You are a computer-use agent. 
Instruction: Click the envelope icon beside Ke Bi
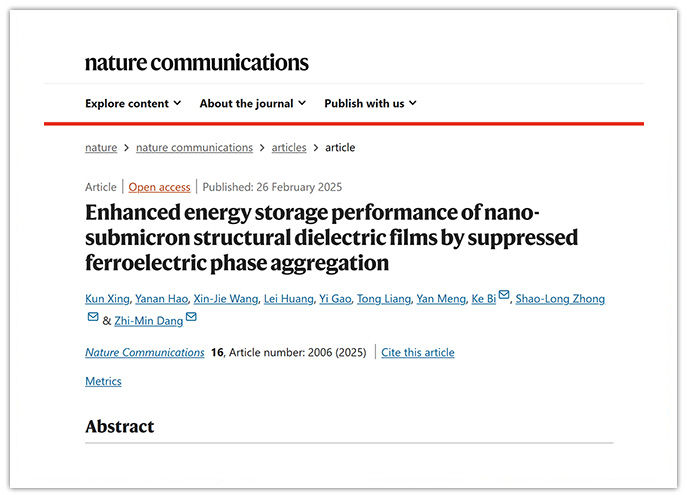[x=504, y=296]
